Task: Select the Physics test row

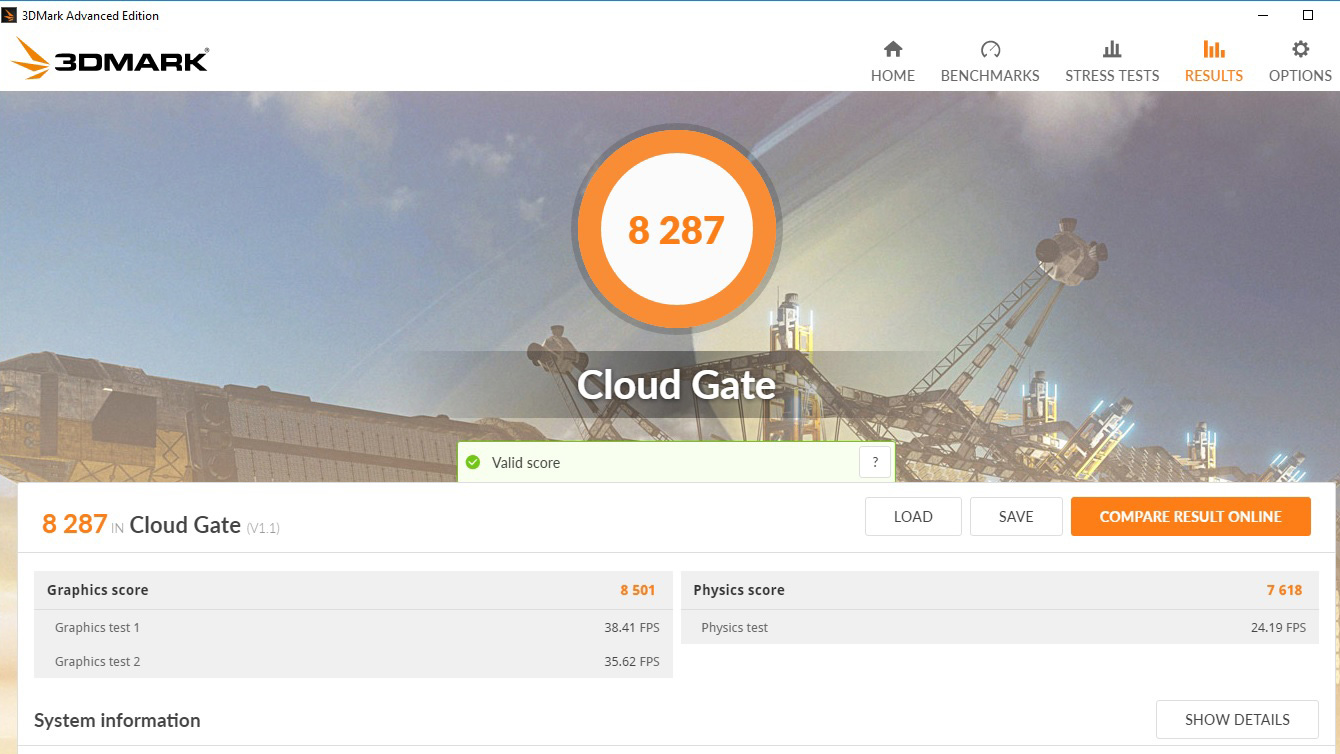Action: [x=1000, y=627]
